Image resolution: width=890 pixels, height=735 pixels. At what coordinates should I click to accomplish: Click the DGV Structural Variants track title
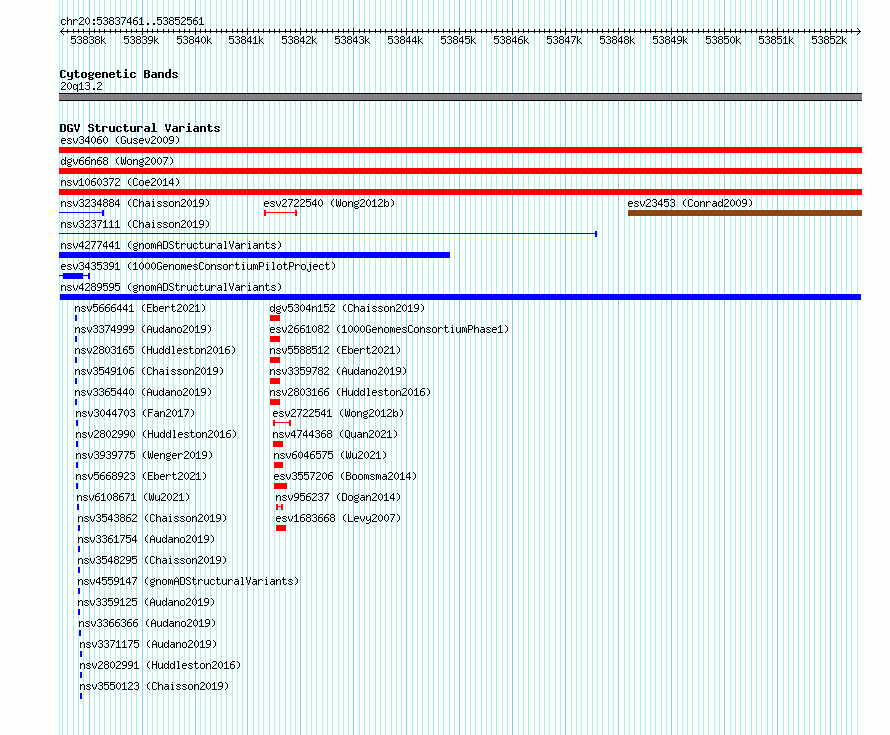140,128
